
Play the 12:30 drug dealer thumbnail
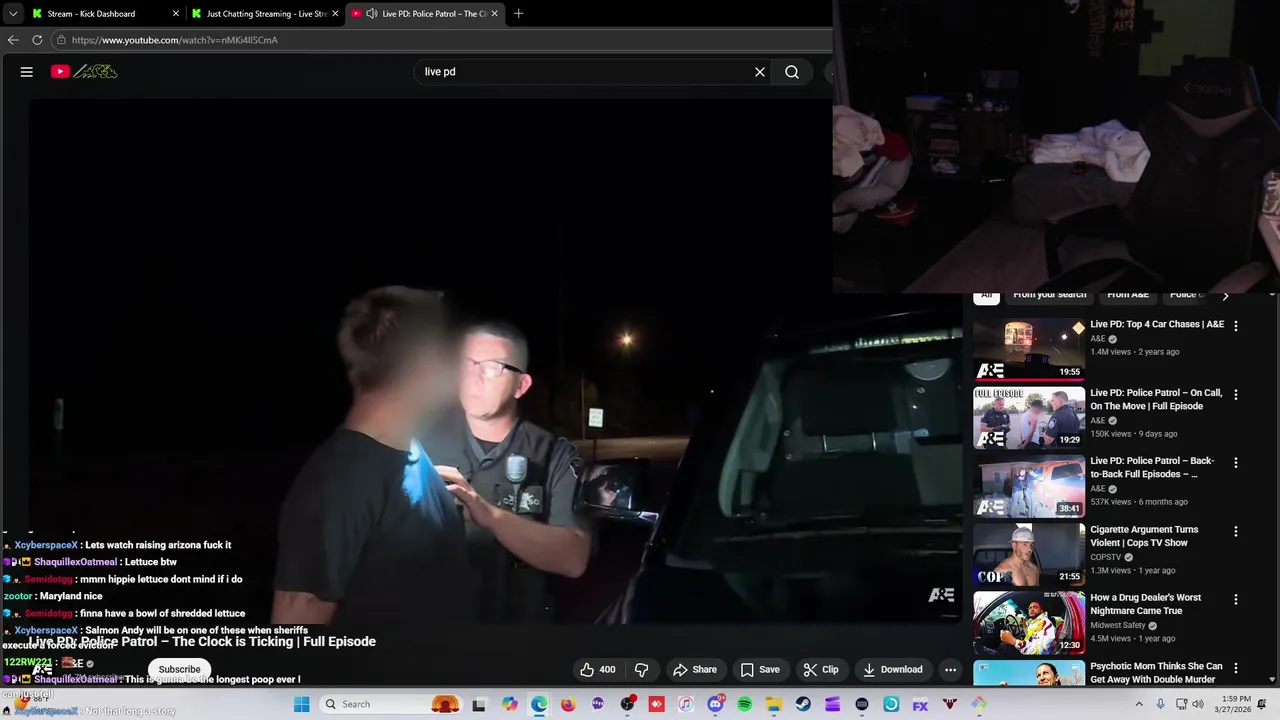coord(1029,623)
